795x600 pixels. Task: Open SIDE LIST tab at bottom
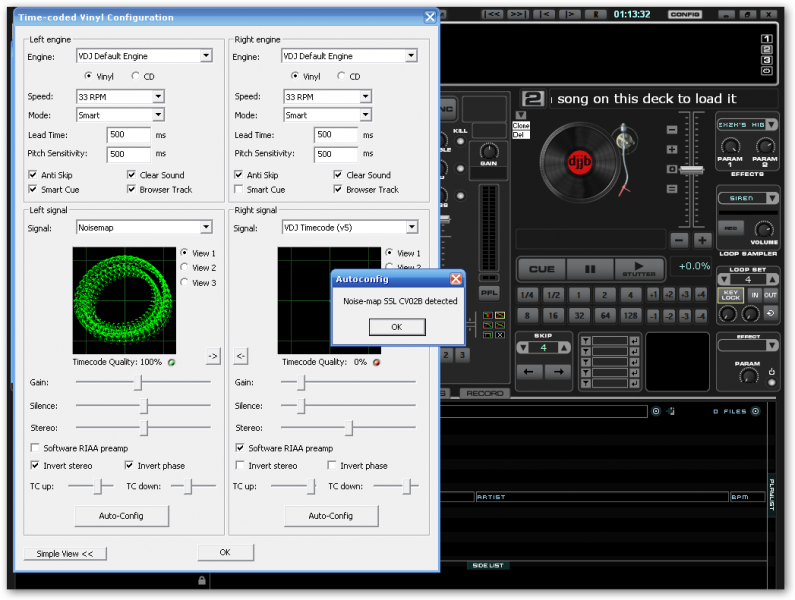coord(488,565)
